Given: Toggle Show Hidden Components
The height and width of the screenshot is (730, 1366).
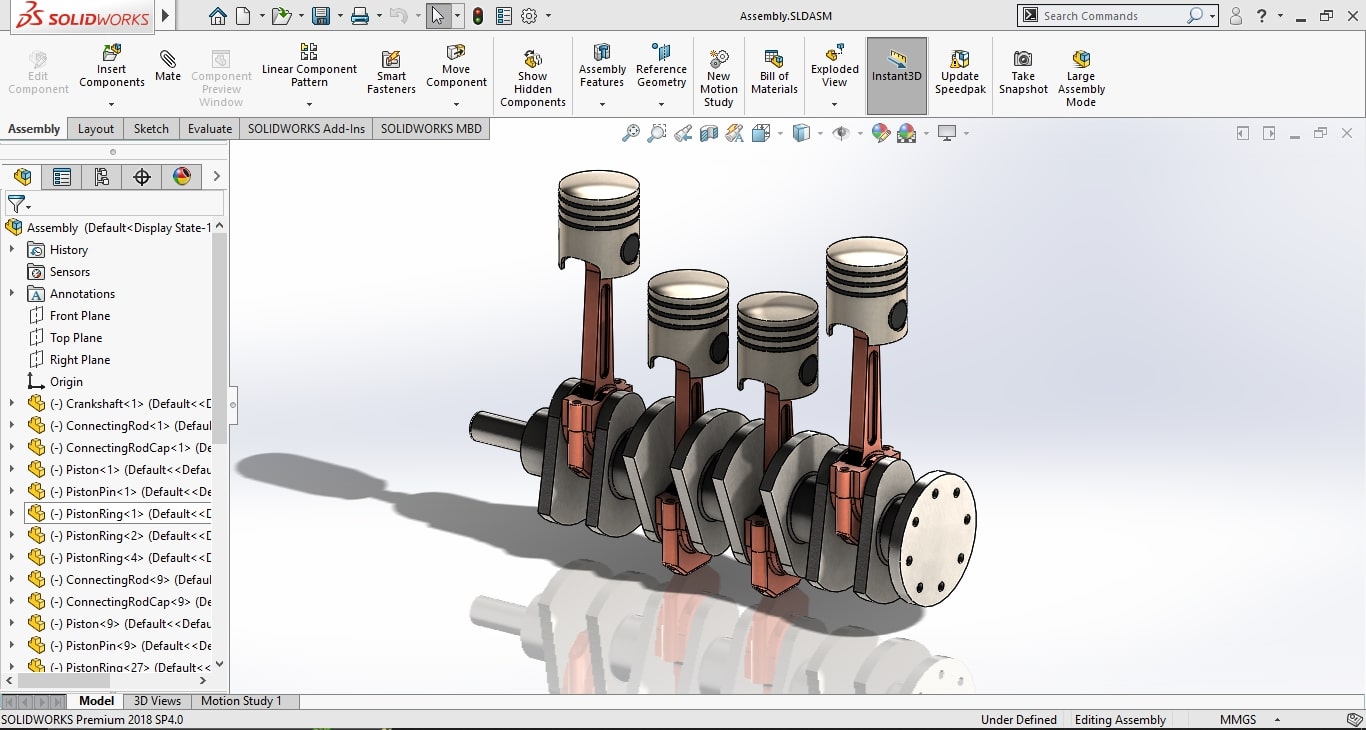Looking at the screenshot, I should tap(533, 60).
